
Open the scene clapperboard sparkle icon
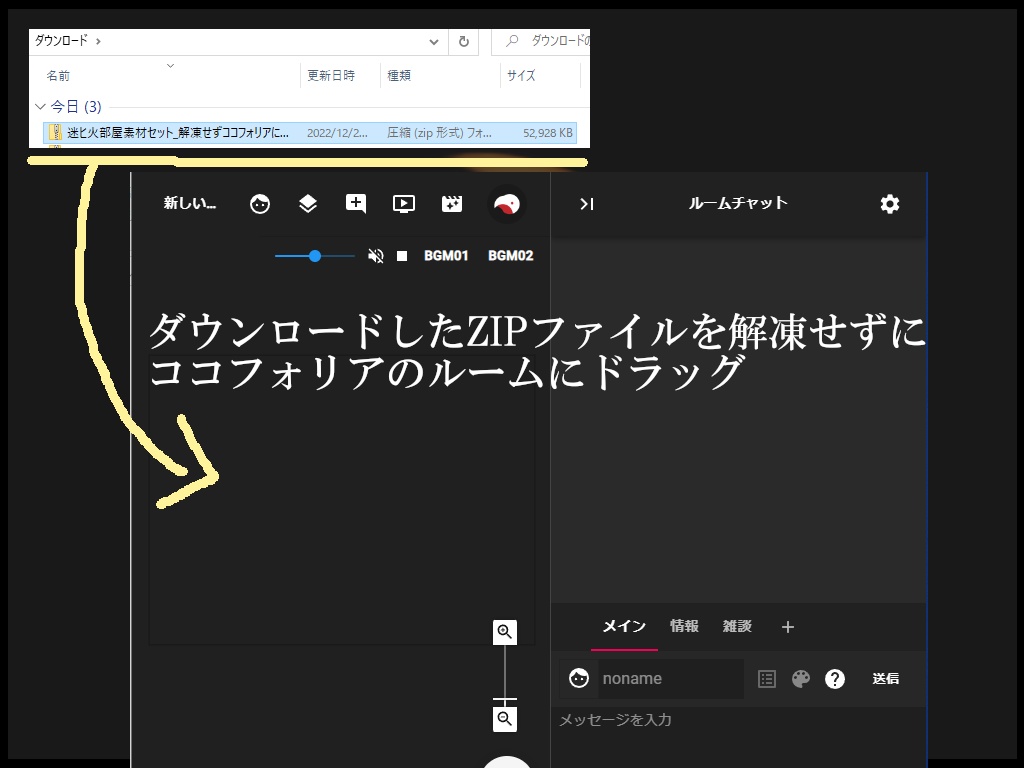pyautogui.click(x=452, y=204)
